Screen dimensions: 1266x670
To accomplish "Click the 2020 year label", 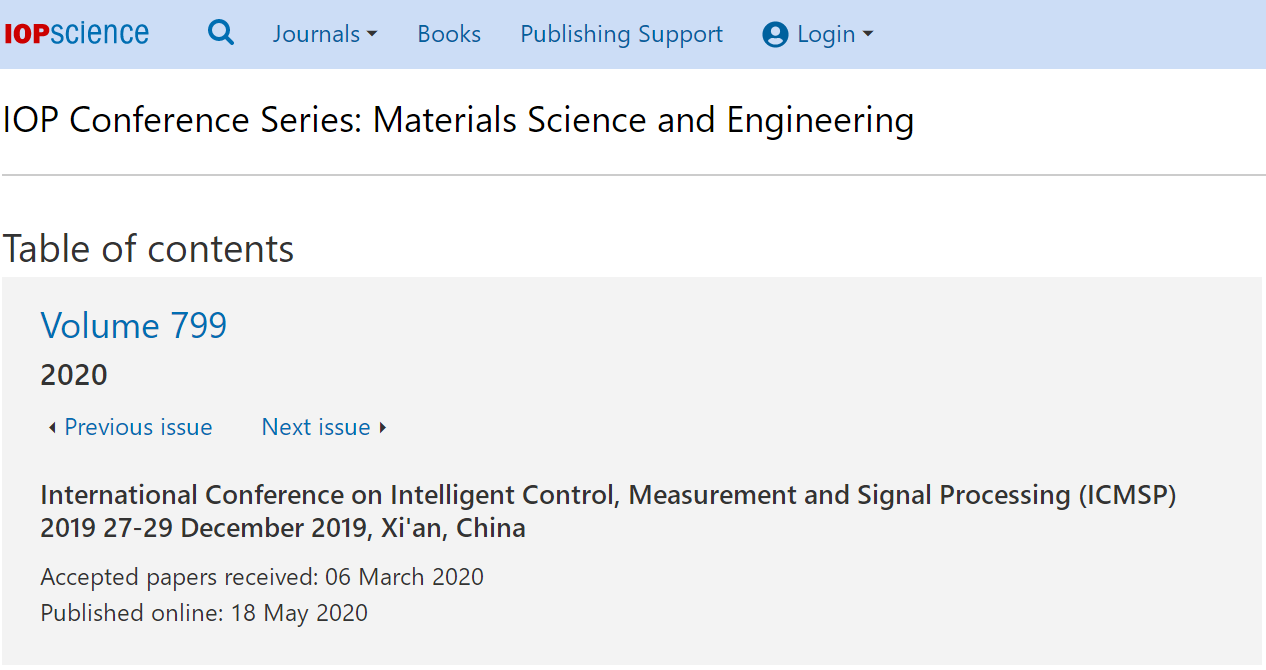I will point(74,375).
